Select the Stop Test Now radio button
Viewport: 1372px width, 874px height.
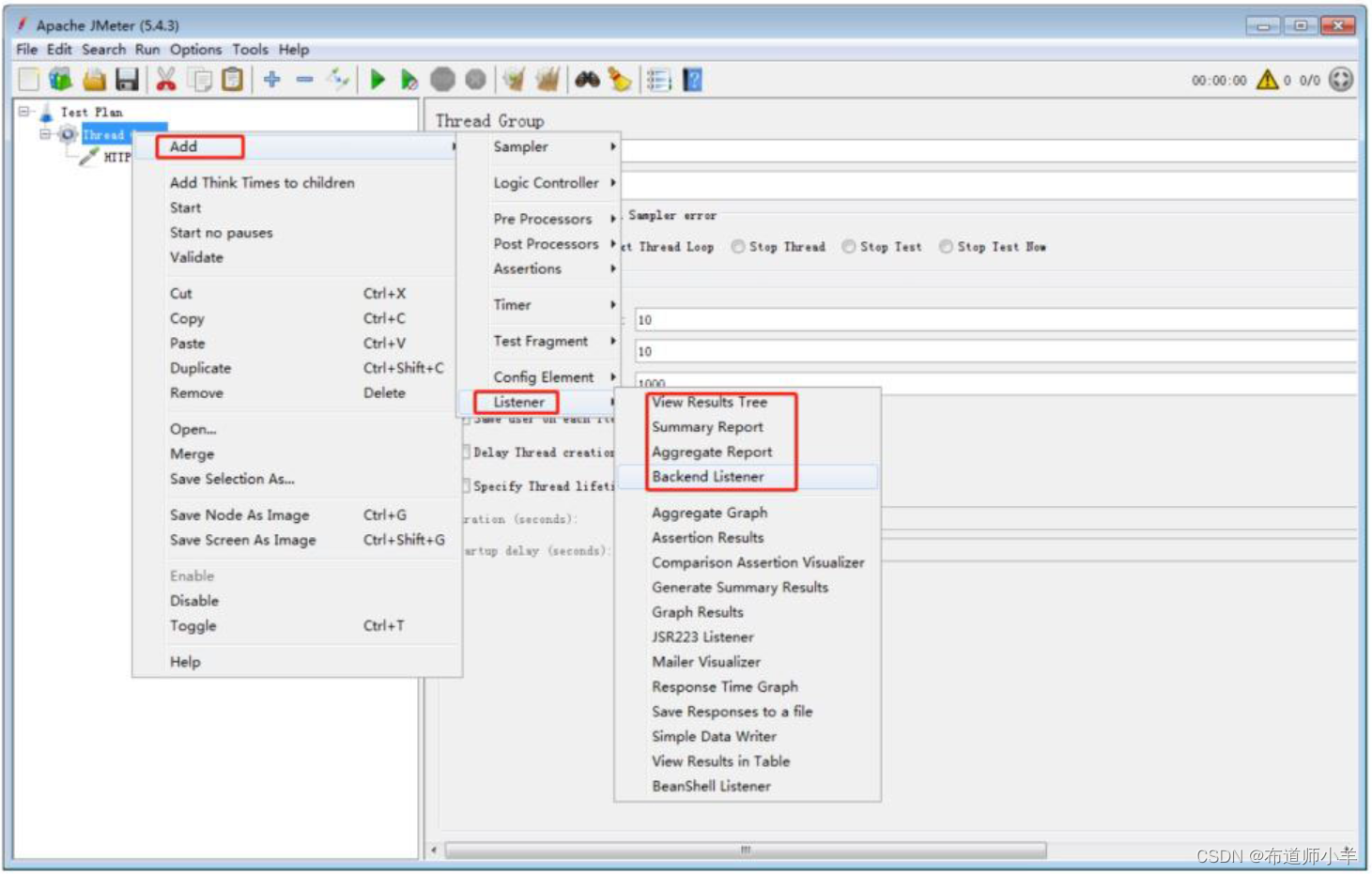pyautogui.click(x=947, y=247)
